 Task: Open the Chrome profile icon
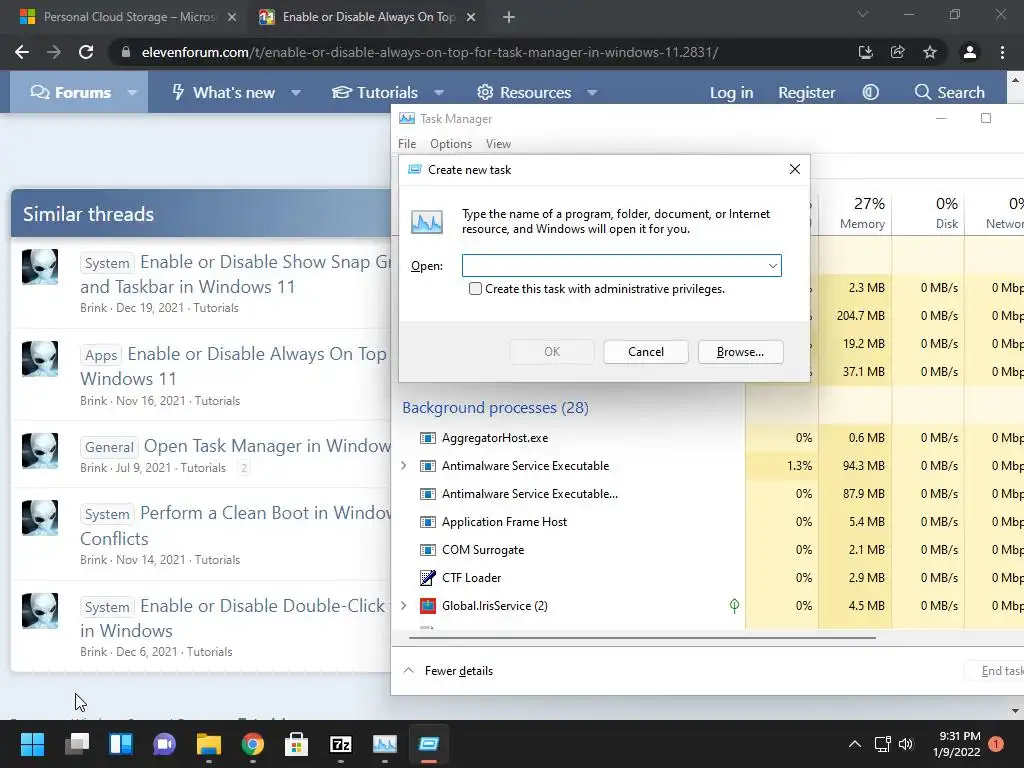970,52
